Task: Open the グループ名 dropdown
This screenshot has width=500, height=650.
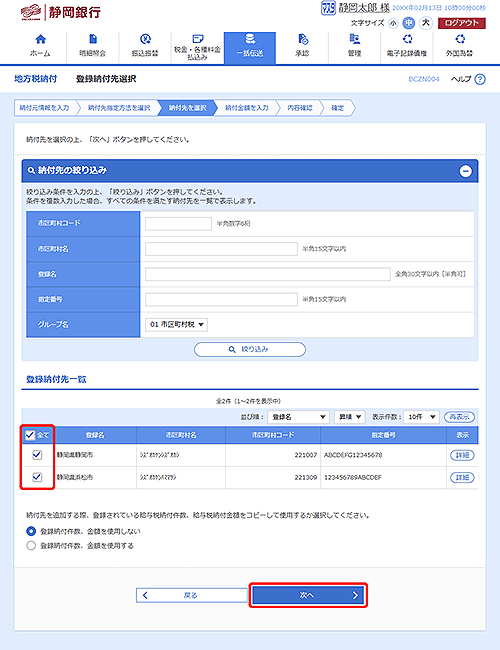Action: [176, 325]
